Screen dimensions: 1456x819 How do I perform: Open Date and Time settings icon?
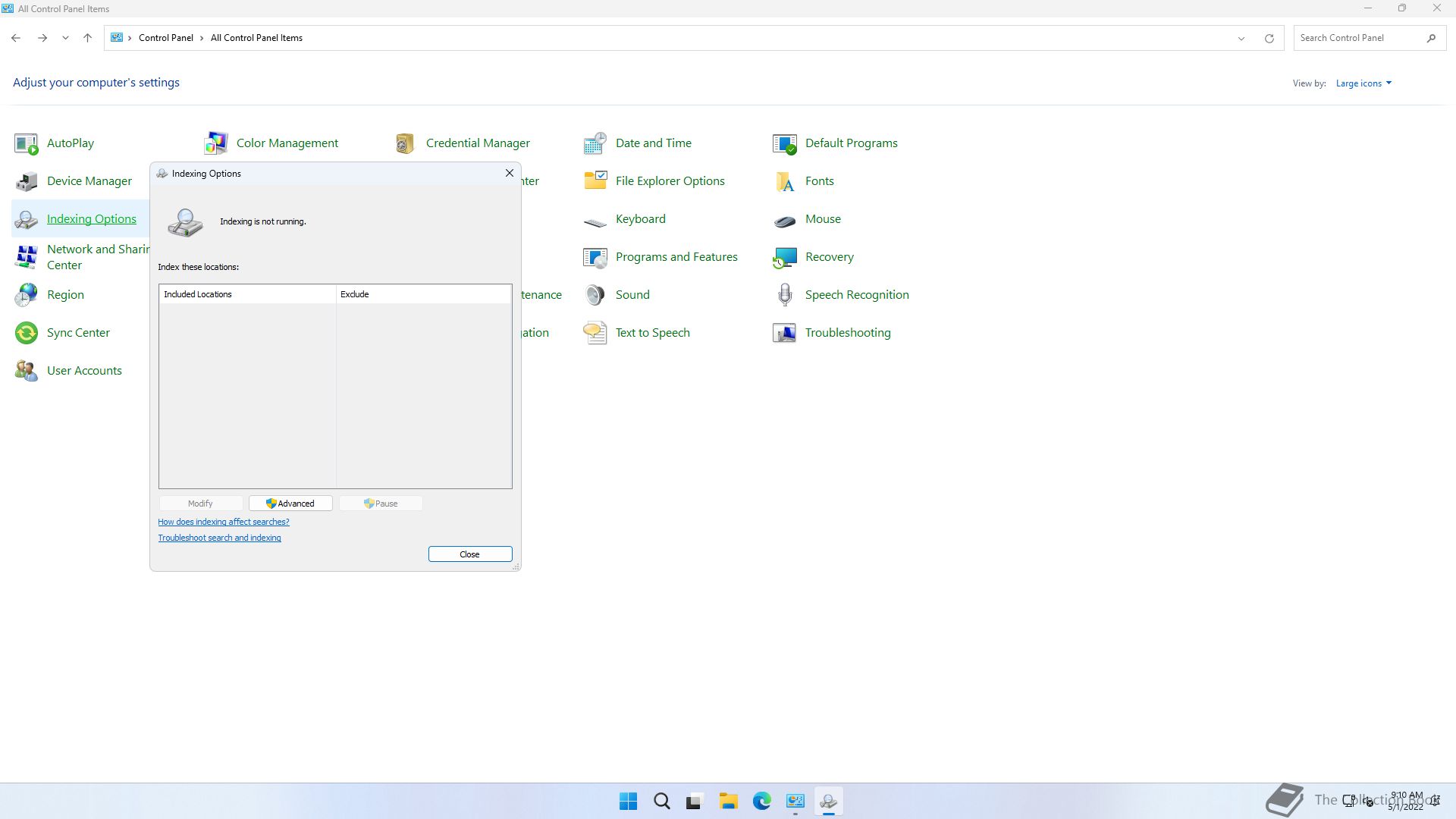point(595,143)
